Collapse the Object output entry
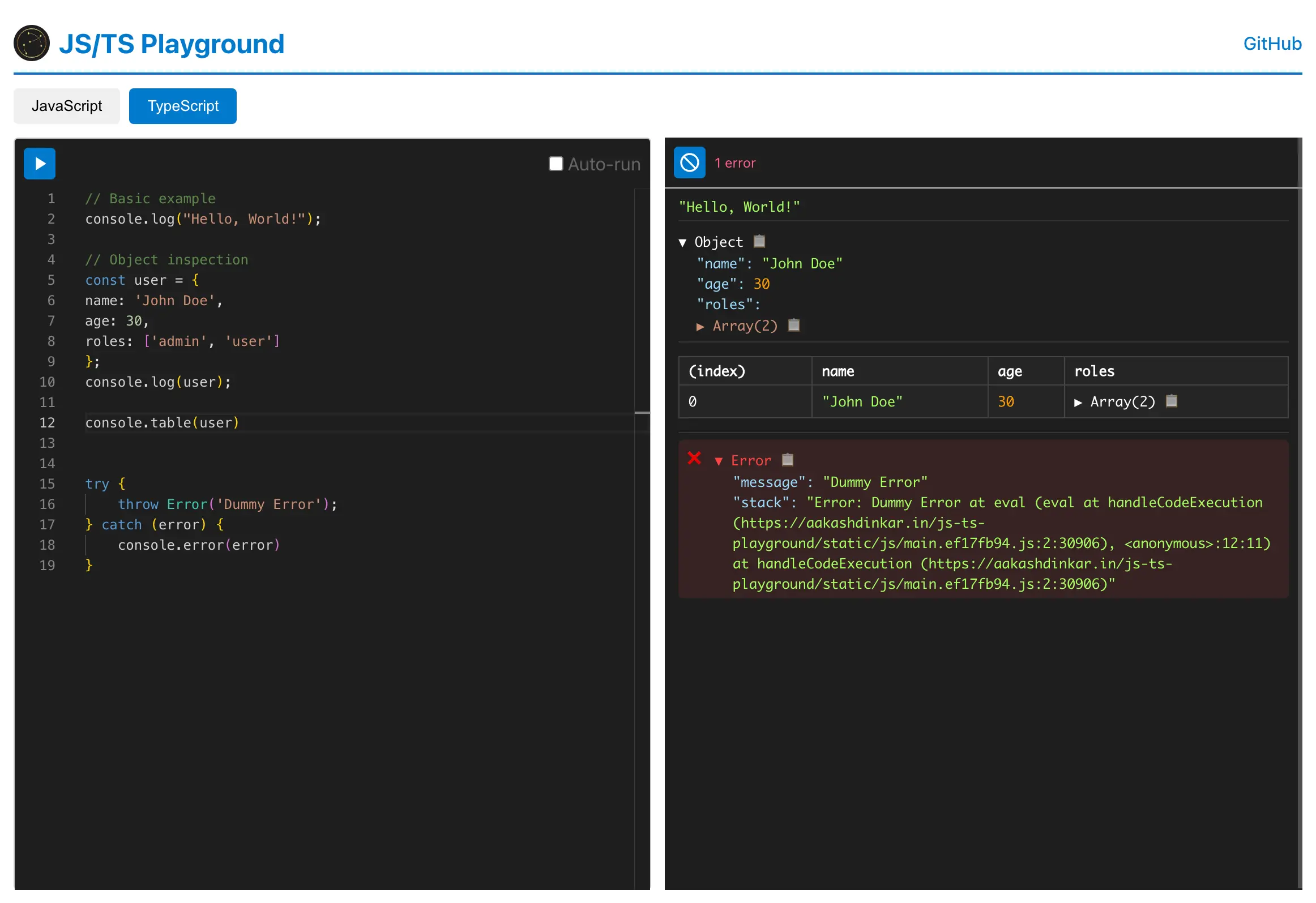 [683, 242]
